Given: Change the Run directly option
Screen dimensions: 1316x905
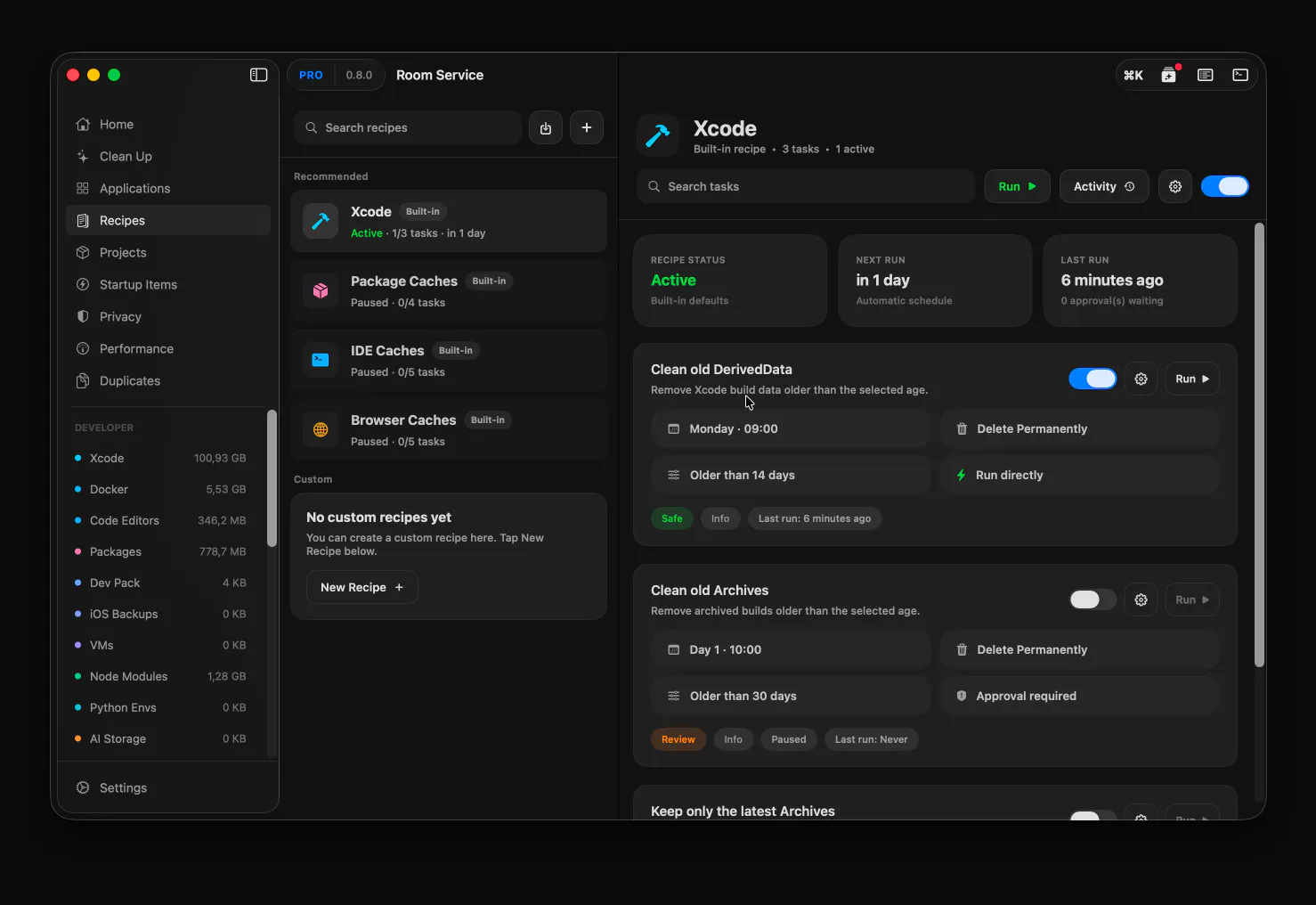Looking at the screenshot, I should click(x=1079, y=475).
